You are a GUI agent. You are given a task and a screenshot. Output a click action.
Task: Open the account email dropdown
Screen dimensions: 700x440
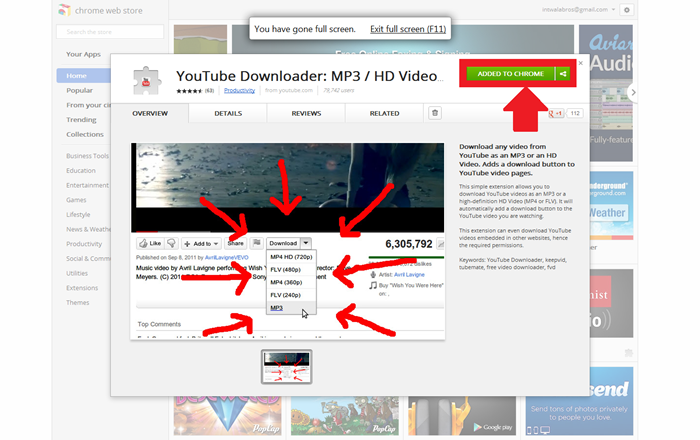click(579, 9)
